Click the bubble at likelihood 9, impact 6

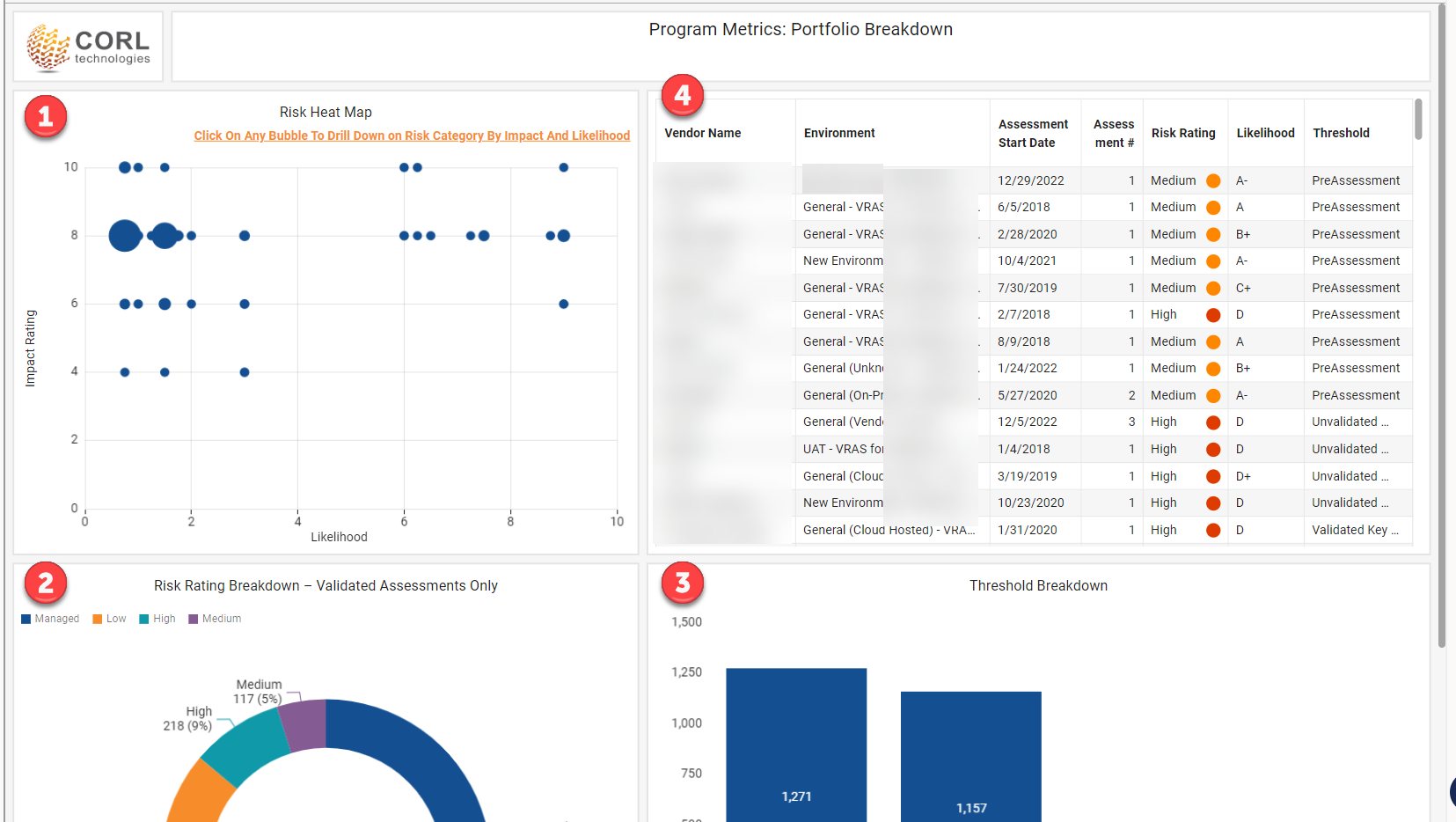[x=564, y=304]
